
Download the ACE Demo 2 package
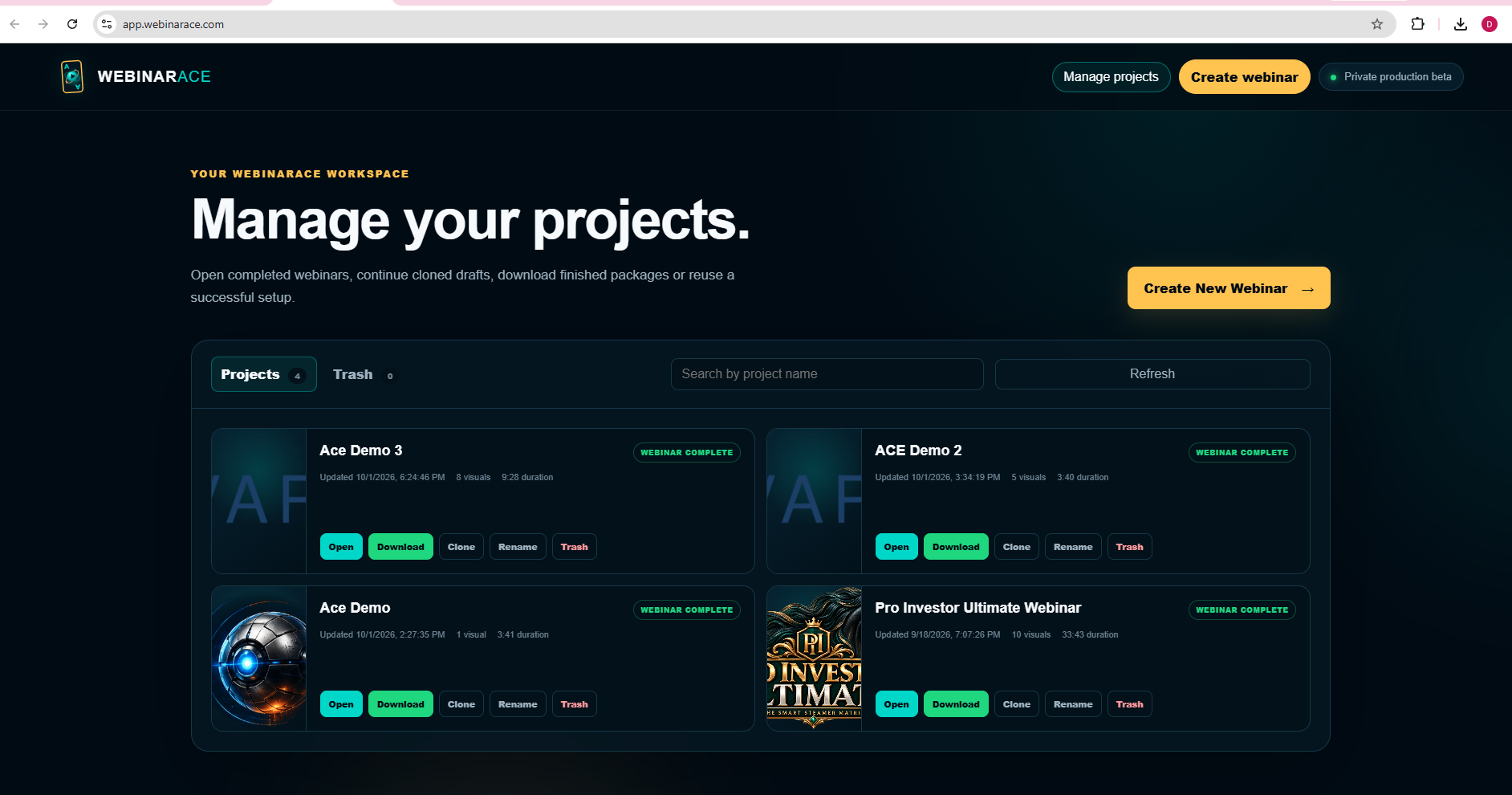click(956, 547)
